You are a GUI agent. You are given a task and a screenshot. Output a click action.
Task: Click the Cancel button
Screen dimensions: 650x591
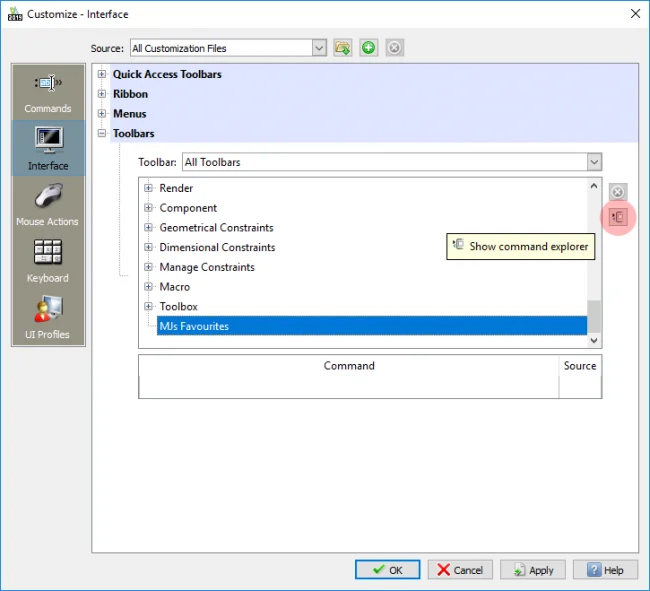click(460, 570)
